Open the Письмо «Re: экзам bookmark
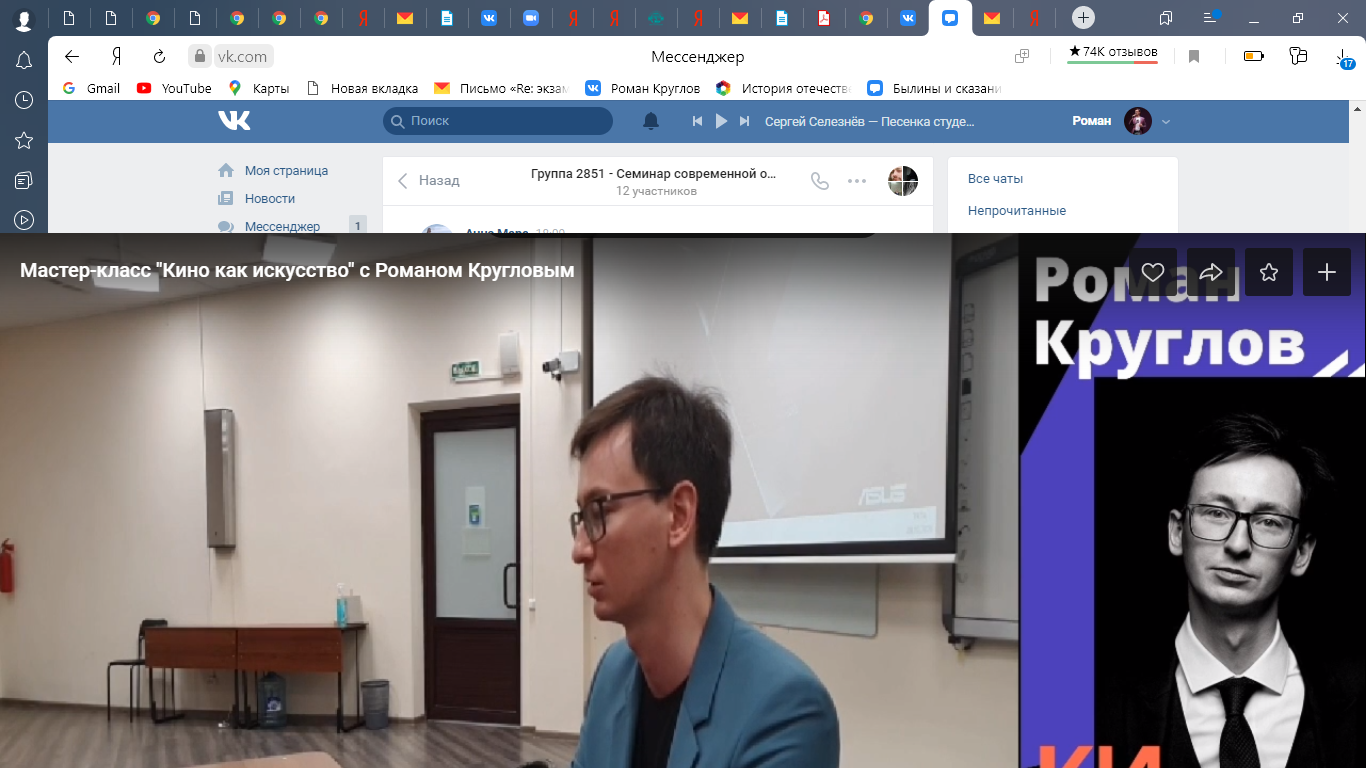Screen dimensions: 1366x768 coord(501,88)
